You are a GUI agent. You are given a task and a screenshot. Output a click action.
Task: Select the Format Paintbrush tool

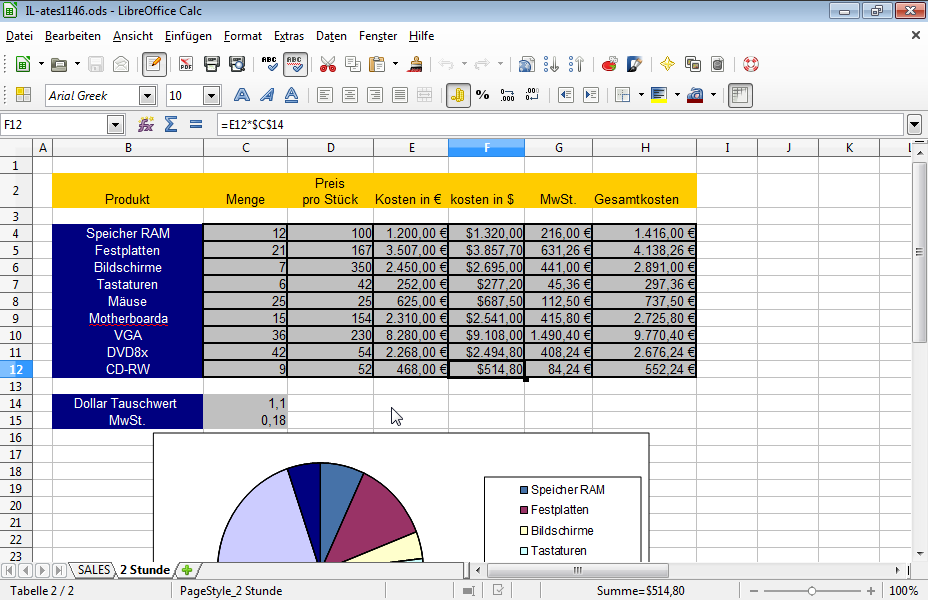415,64
